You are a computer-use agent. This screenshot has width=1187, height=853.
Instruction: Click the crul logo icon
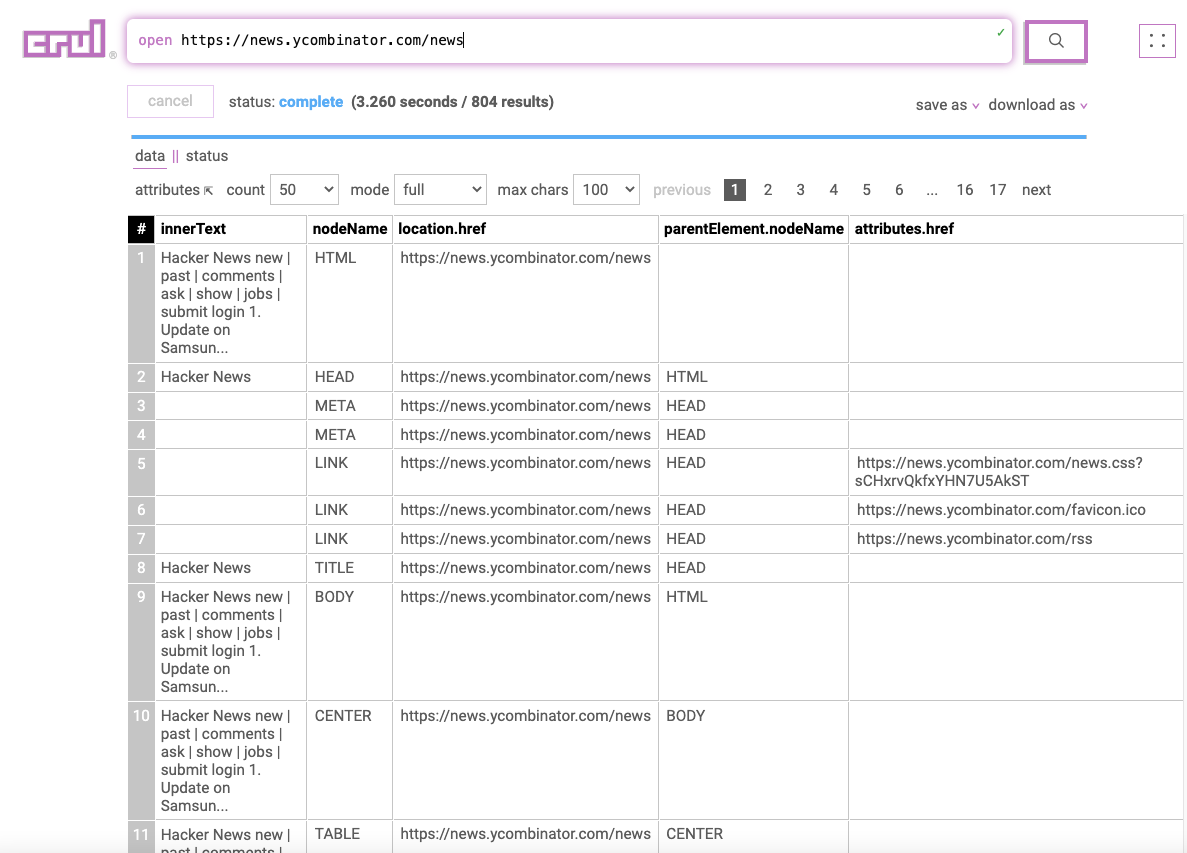(x=65, y=40)
